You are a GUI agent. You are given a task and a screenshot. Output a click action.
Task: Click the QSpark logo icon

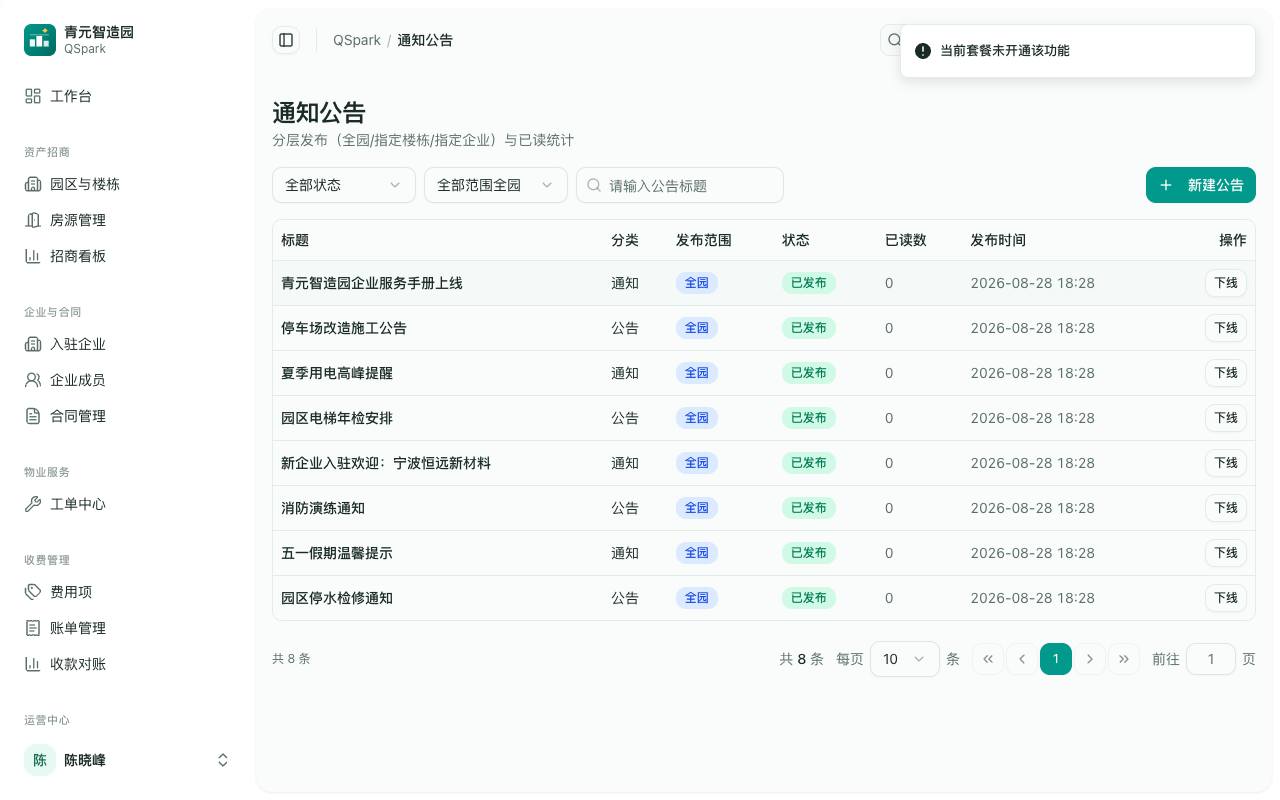coord(40,40)
